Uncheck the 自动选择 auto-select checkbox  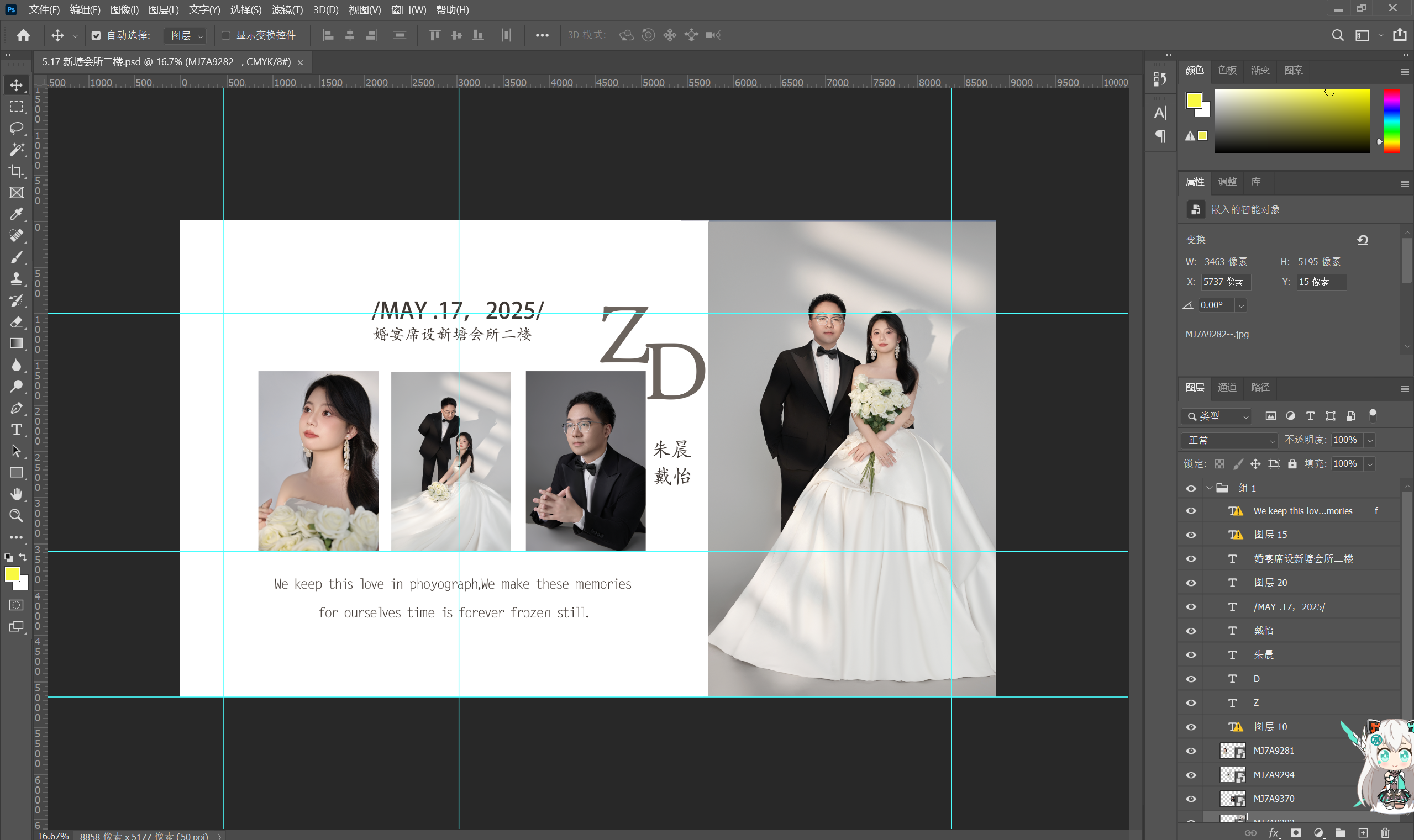point(96,36)
